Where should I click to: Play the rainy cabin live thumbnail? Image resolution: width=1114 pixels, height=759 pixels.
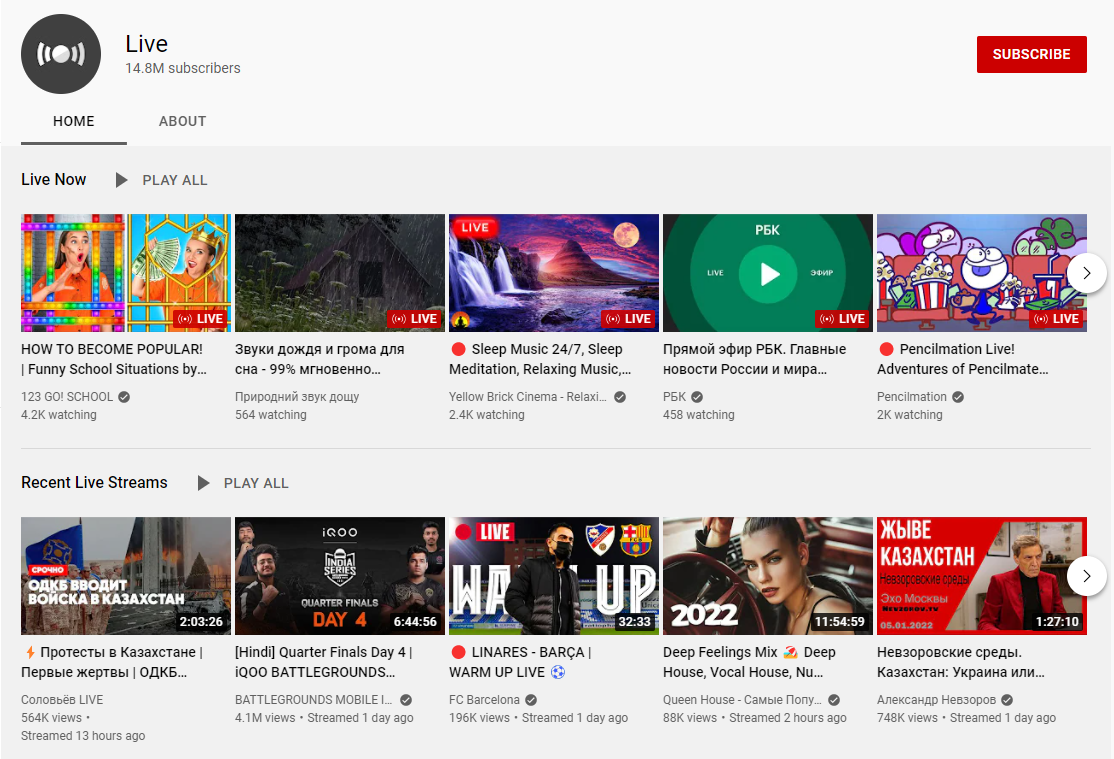(340, 273)
